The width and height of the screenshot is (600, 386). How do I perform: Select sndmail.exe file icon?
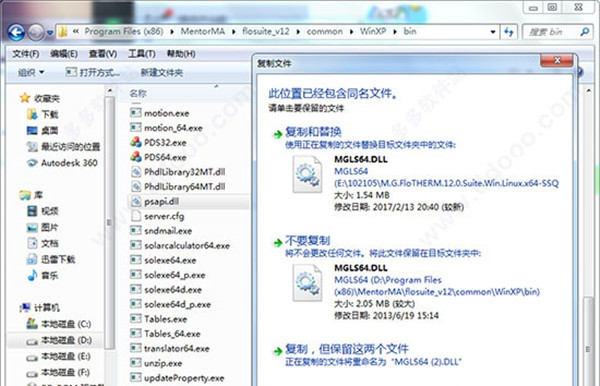(x=136, y=231)
